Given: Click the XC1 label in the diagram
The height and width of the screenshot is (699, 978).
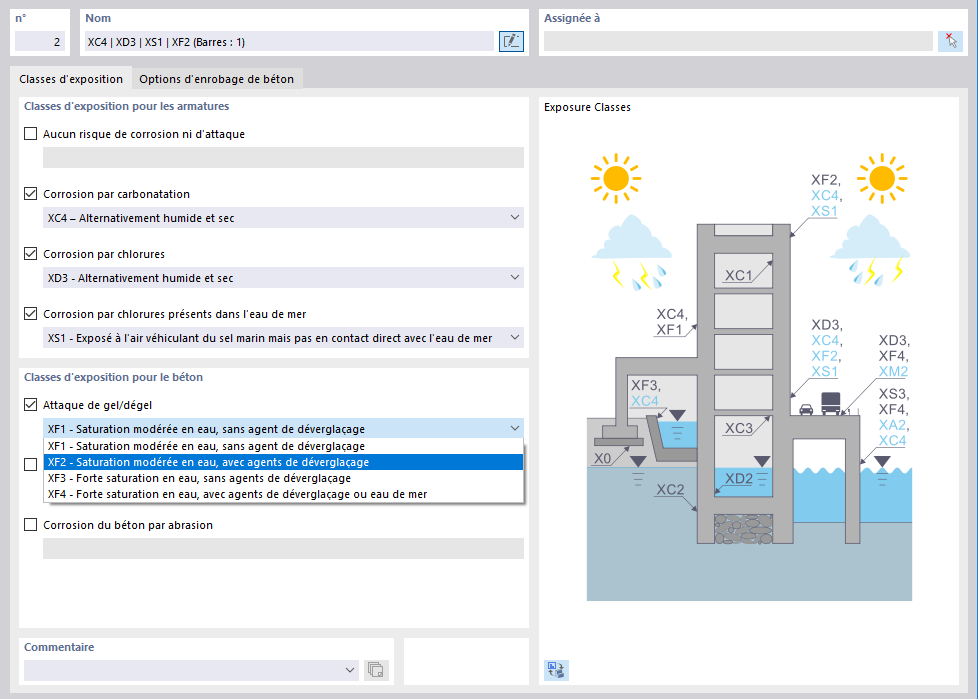Looking at the screenshot, I should [x=738, y=276].
